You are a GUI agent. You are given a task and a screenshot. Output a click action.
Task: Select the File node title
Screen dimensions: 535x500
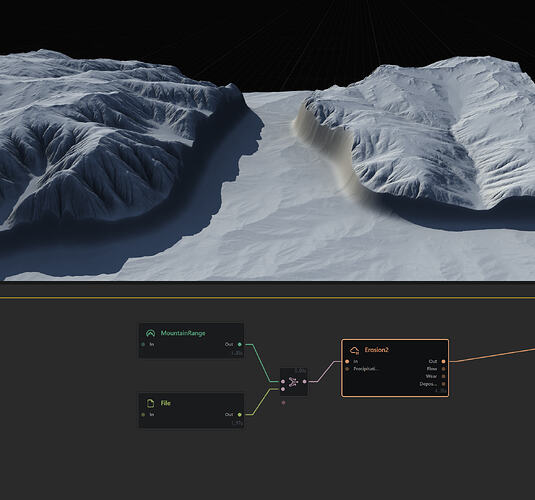tap(165, 403)
